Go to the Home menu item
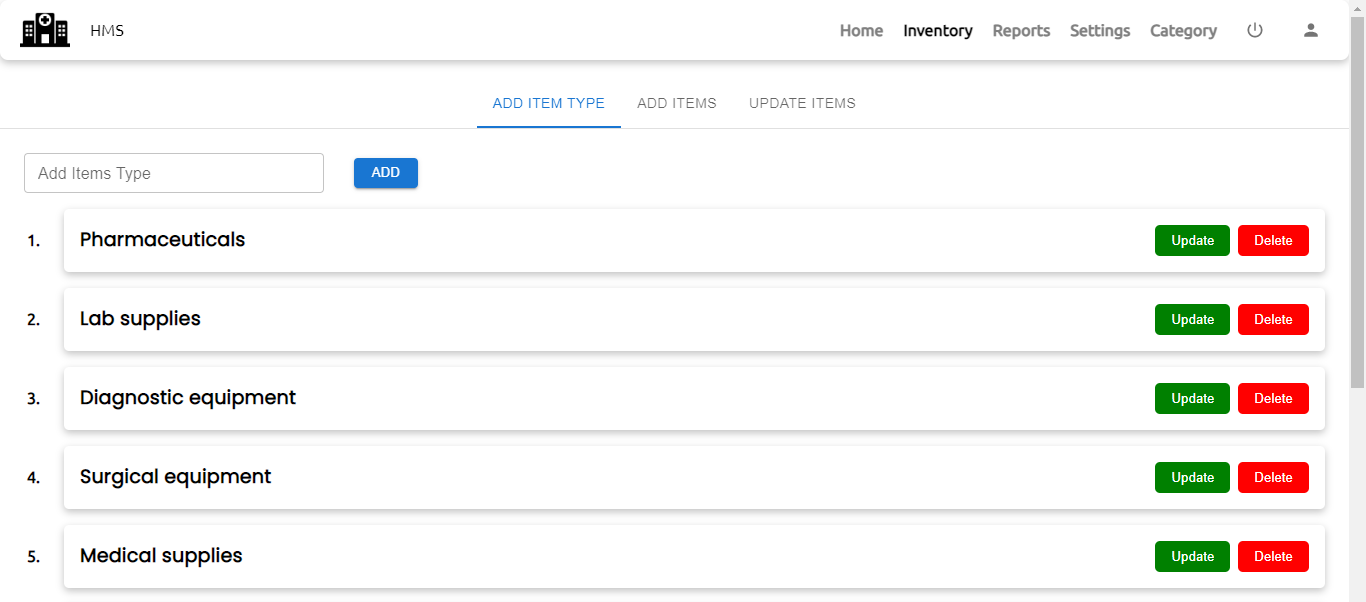This screenshot has width=1366, height=602. pyautogui.click(x=861, y=31)
